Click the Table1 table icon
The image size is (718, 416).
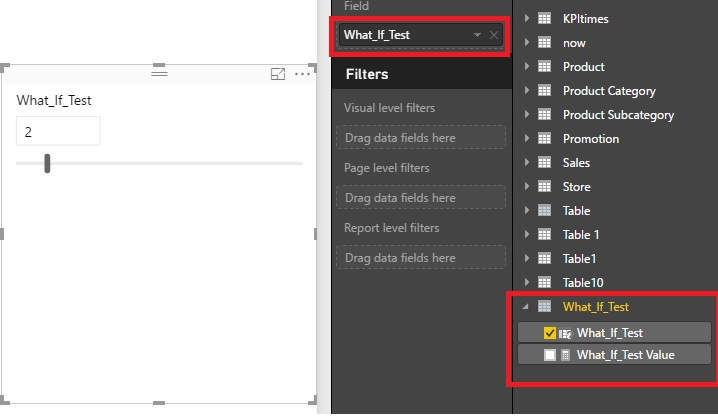click(544, 258)
